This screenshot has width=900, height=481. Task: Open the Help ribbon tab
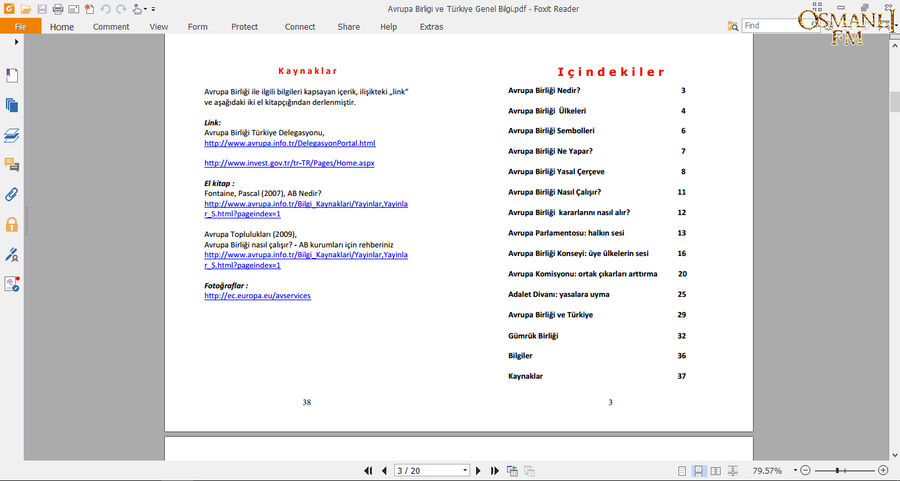click(x=389, y=26)
